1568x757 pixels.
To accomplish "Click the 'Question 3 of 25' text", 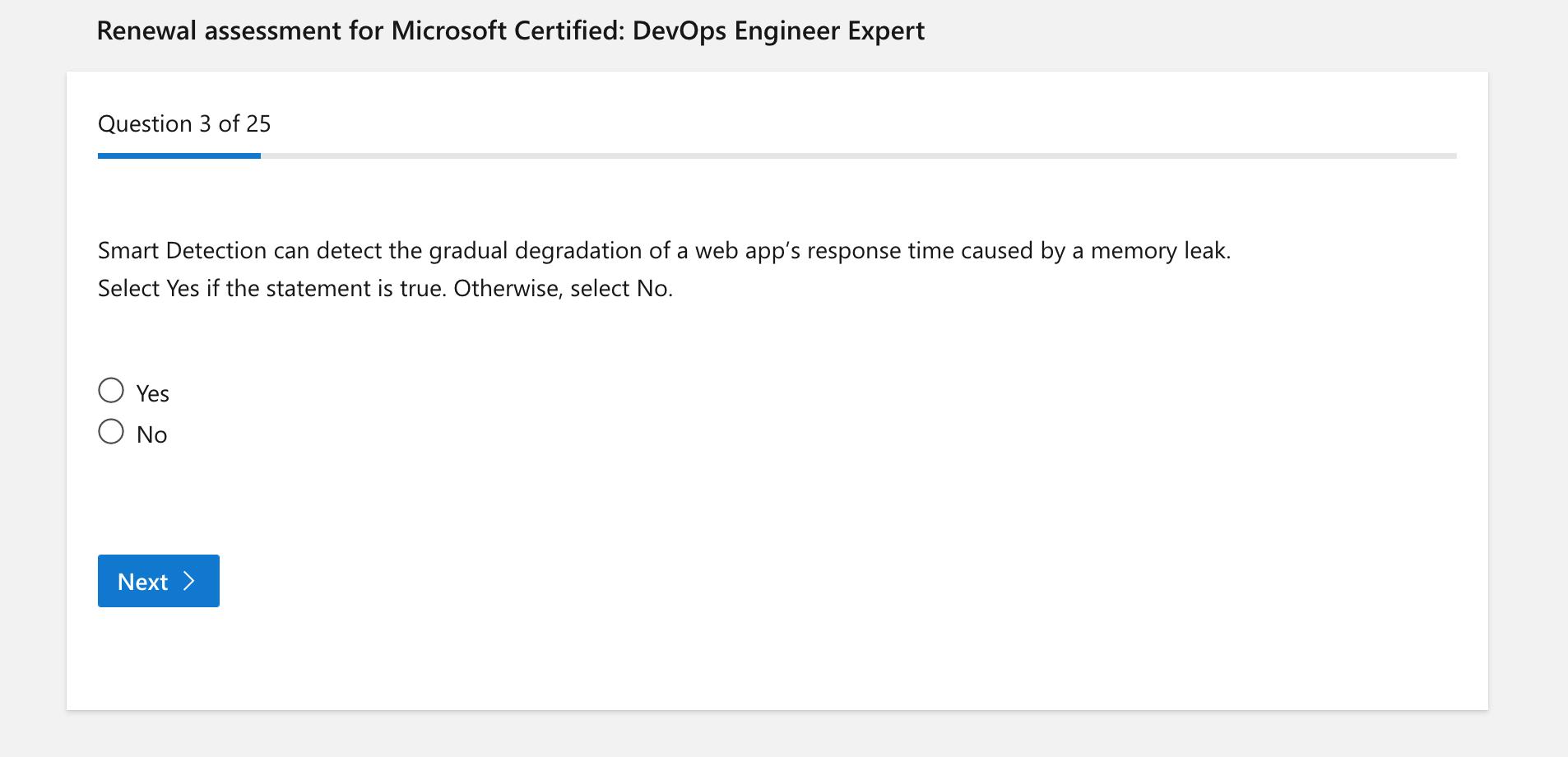I will [184, 123].
